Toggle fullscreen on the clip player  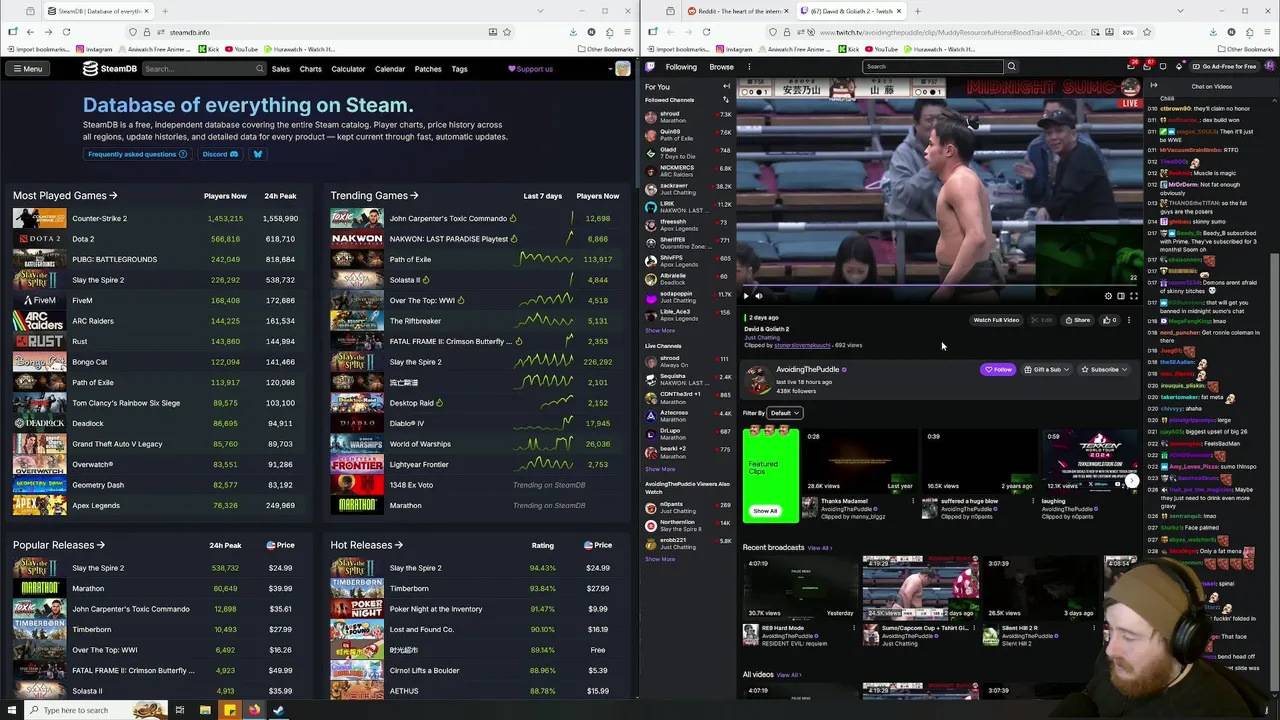click(1134, 296)
